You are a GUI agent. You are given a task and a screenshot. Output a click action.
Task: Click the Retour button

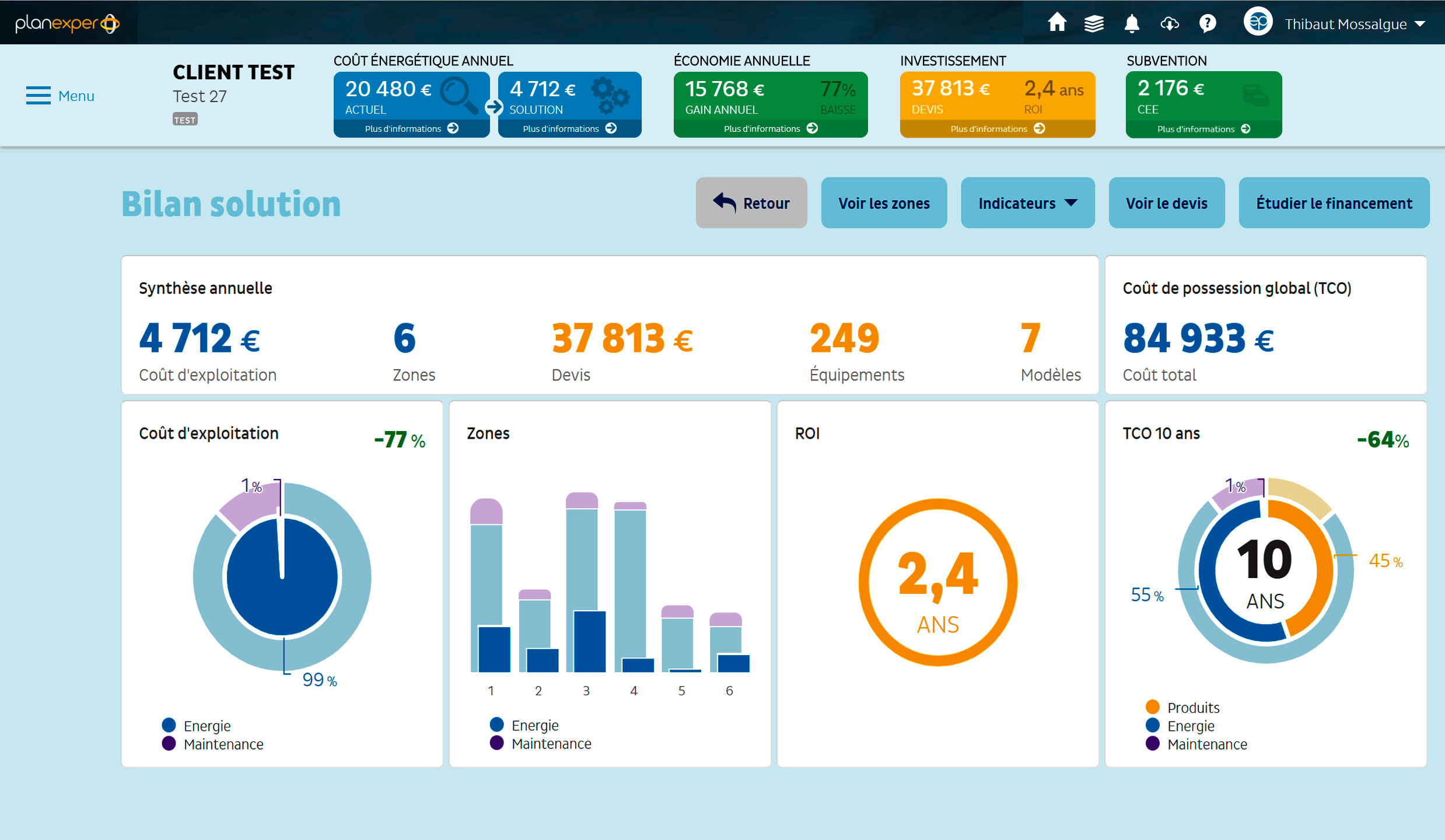751,203
